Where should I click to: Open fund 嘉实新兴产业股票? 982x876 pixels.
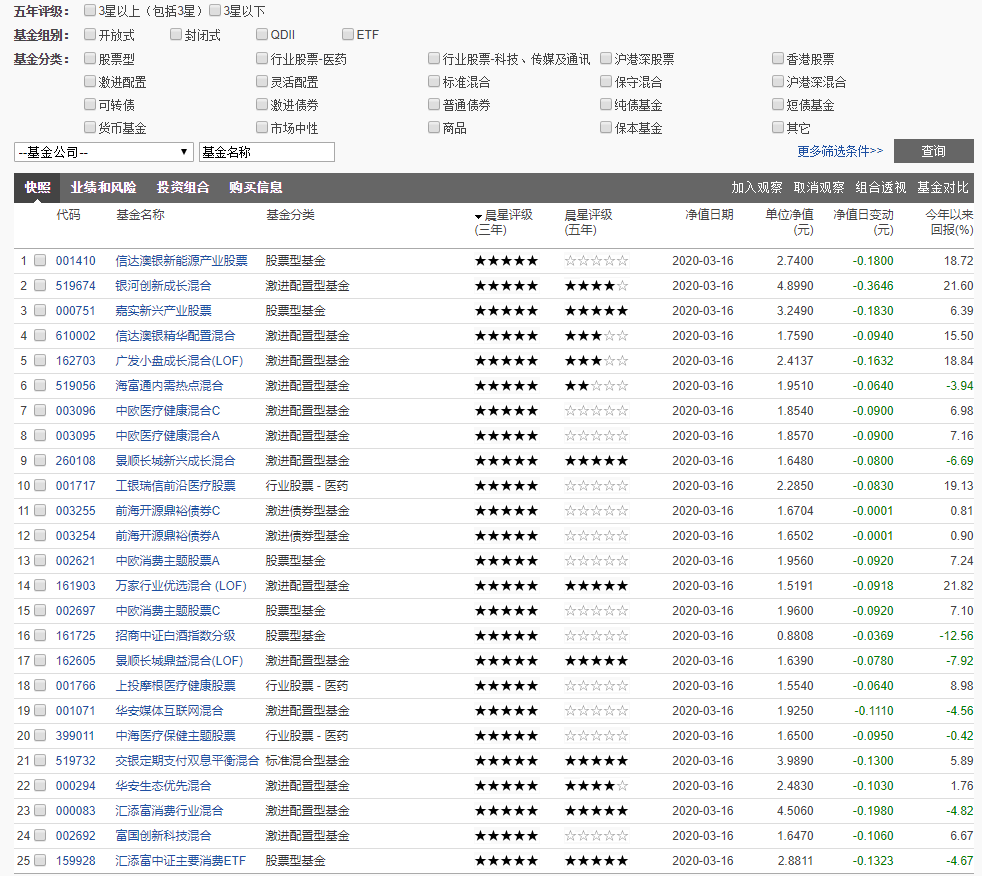coord(163,311)
